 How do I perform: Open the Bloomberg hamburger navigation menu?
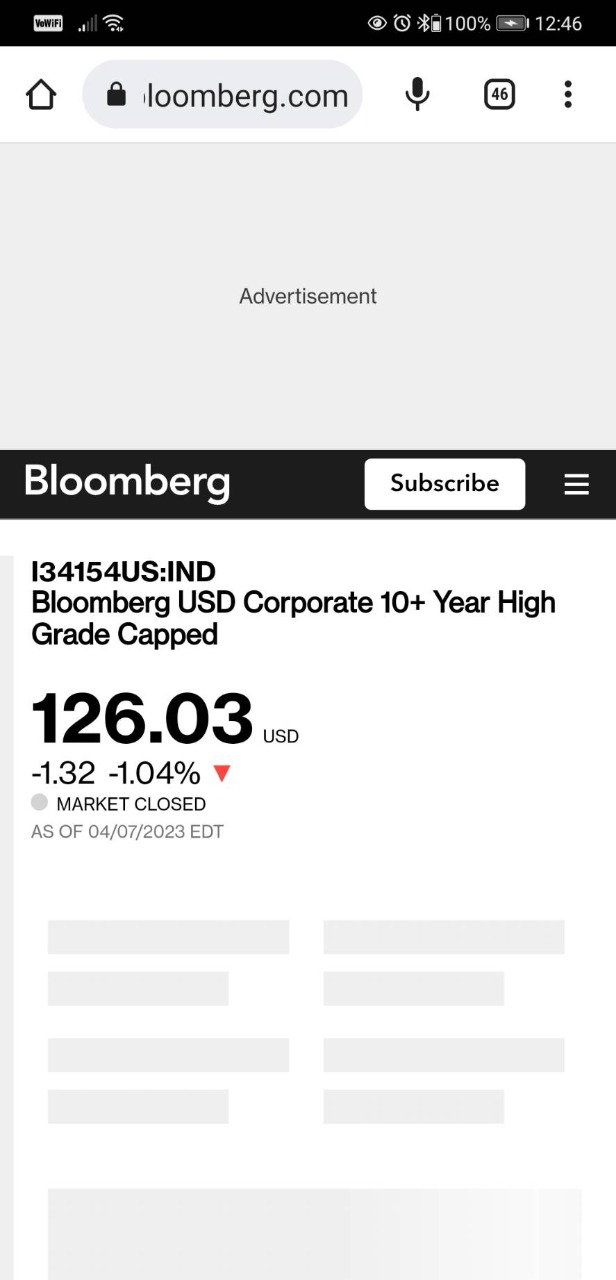pyautogui.click(x=576, y=484)
